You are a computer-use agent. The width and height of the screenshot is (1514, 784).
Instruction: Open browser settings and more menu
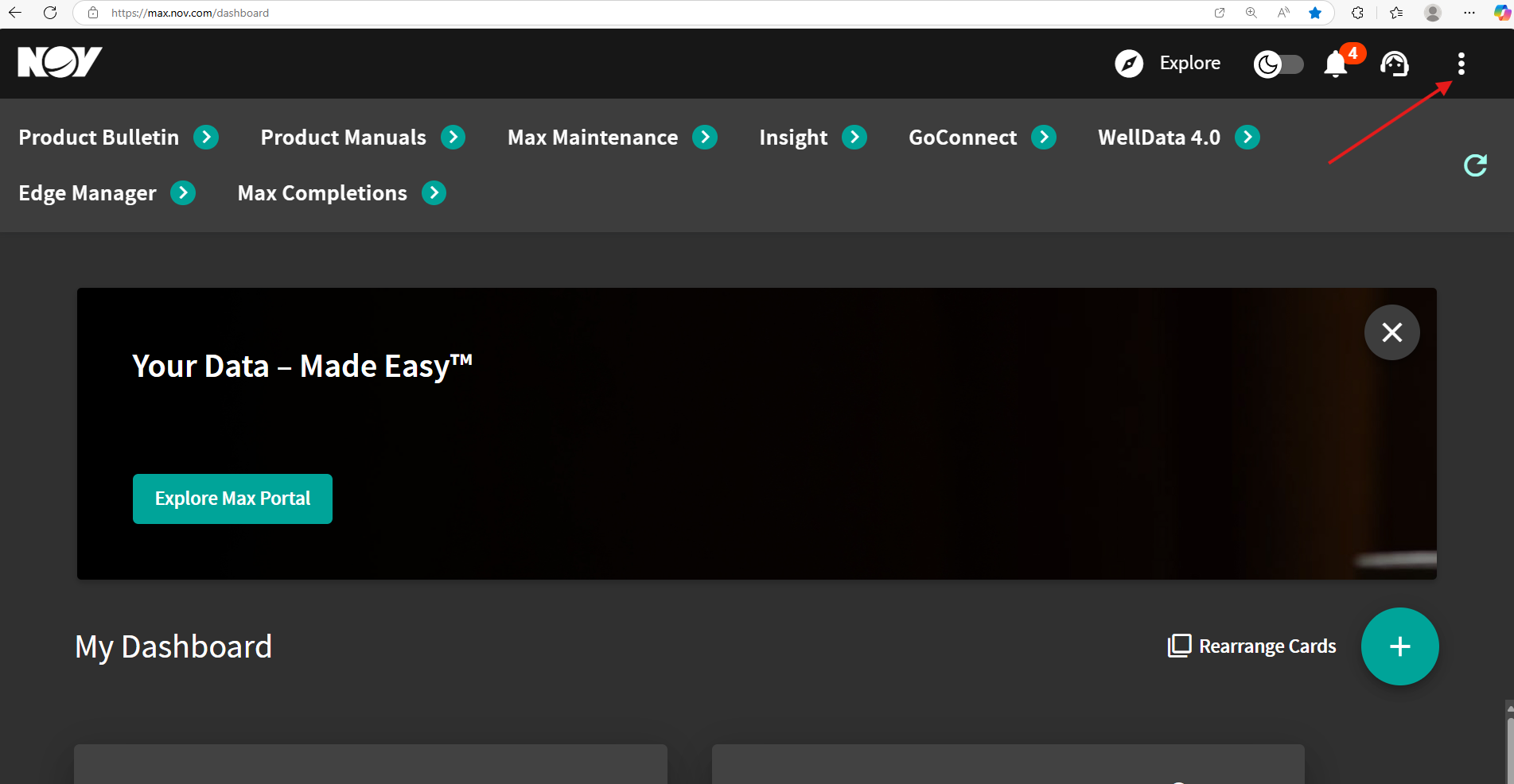tap(1469, 13)
